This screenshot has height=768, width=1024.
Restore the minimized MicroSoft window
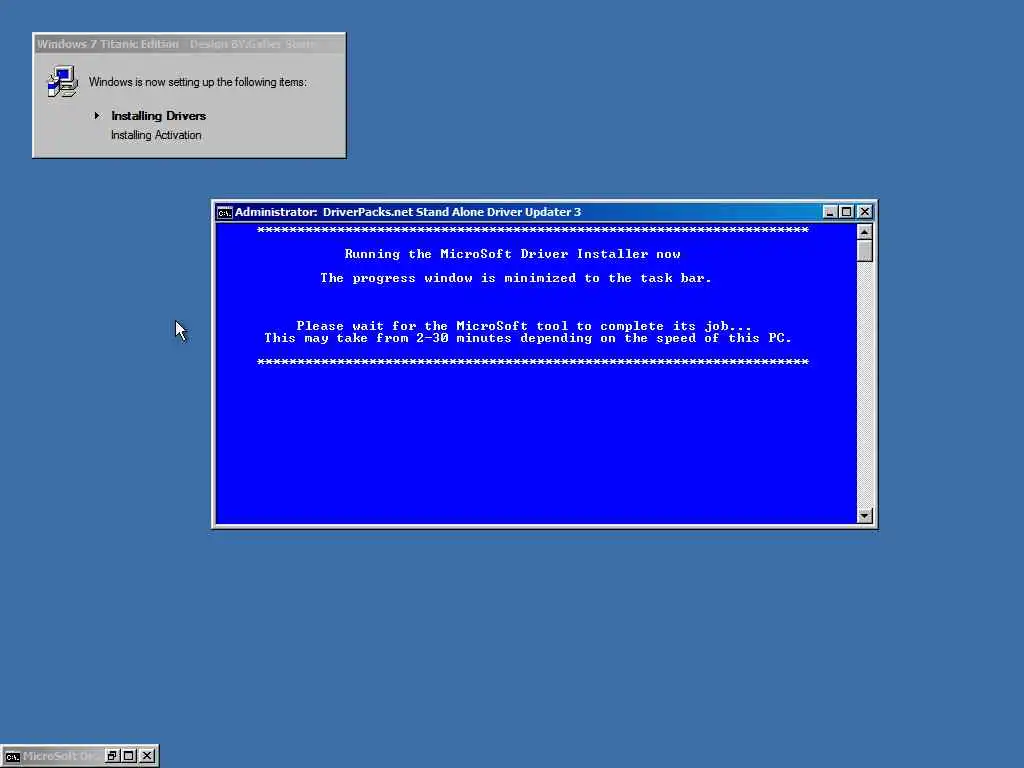[112, 756]
